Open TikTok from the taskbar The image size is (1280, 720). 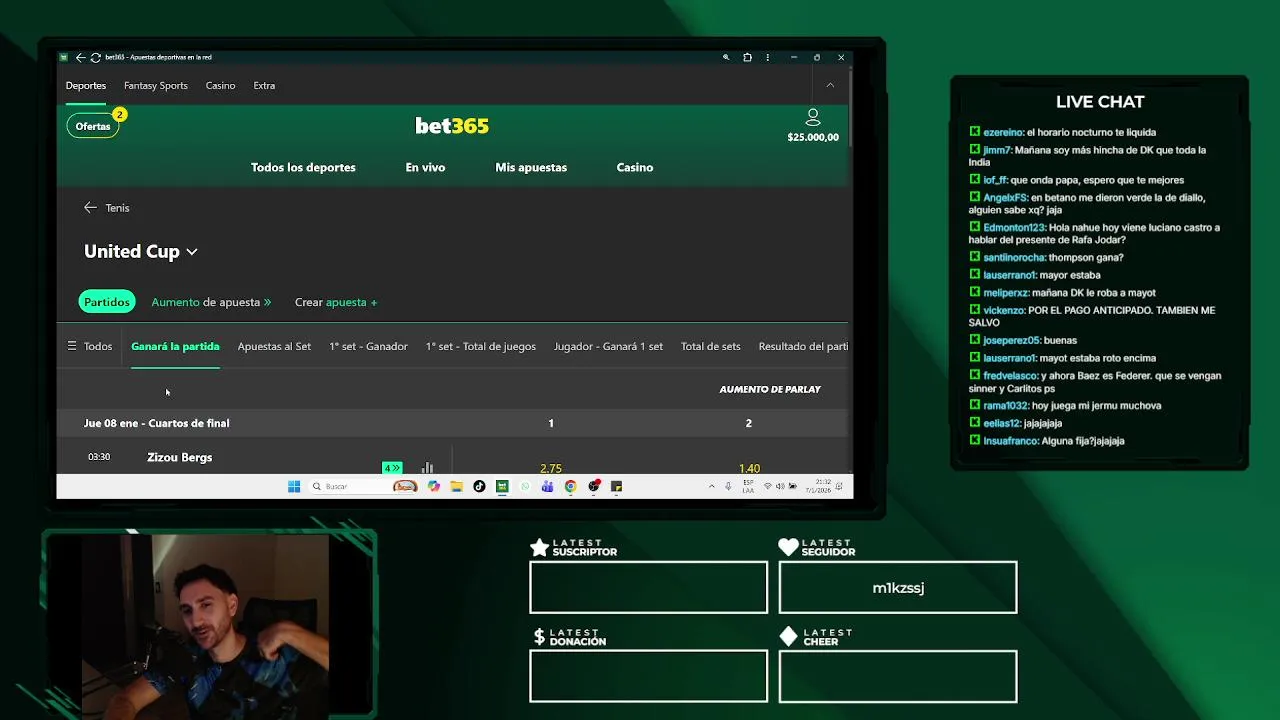tap(479, 486)
